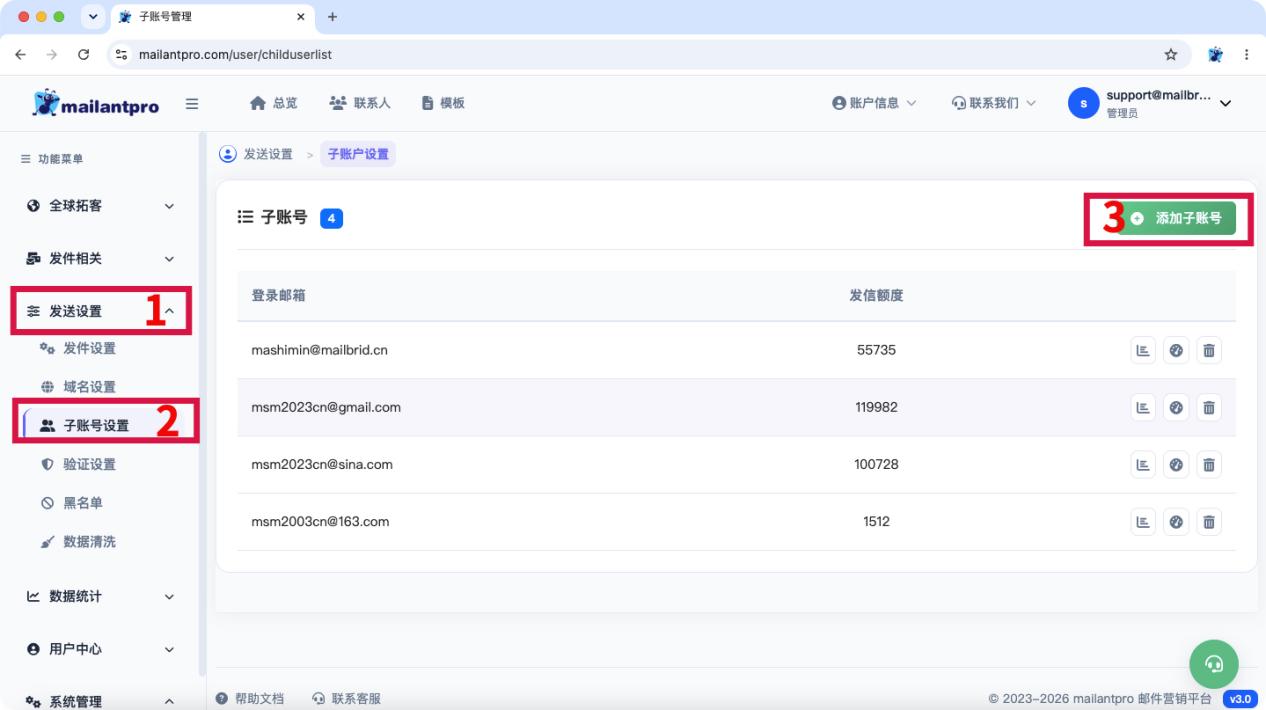The height and width of the screenshot is (710, 1266).
Task: Open quota gauge icon for msm2023cn@gmail.com
Action: [1176, 407]
